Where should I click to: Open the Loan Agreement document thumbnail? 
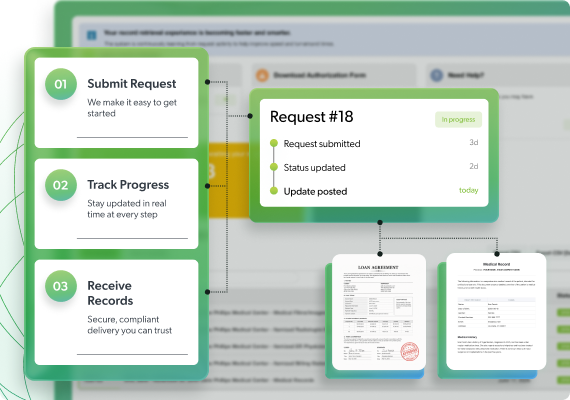379,312
